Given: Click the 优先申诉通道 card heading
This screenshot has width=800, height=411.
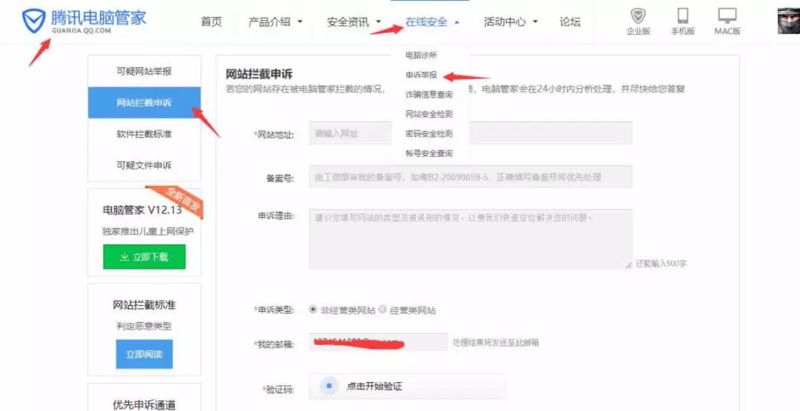Looking at the screenshot, I should coord(144,405).
